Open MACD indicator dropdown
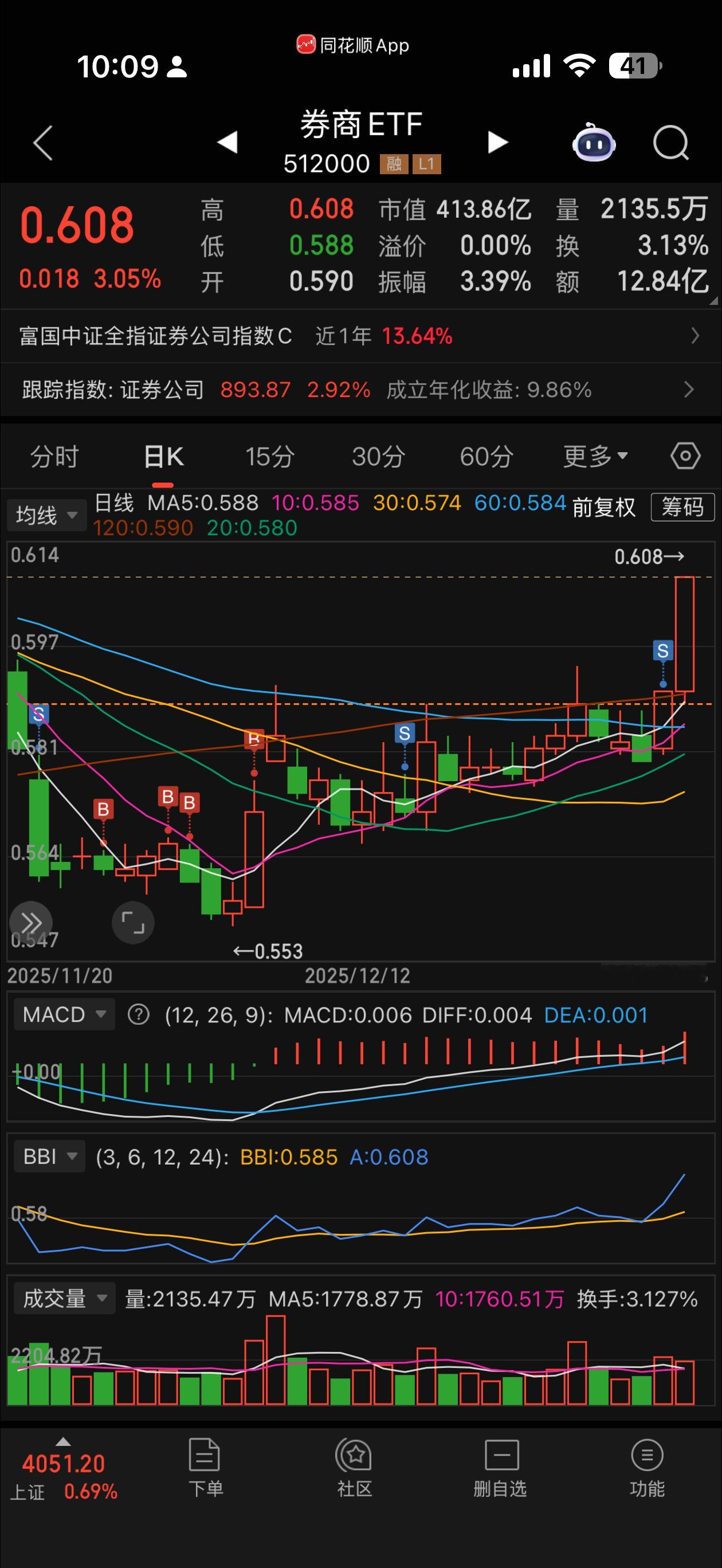The height and width of the screenshot is (1568, 722). pos(64,1015)
